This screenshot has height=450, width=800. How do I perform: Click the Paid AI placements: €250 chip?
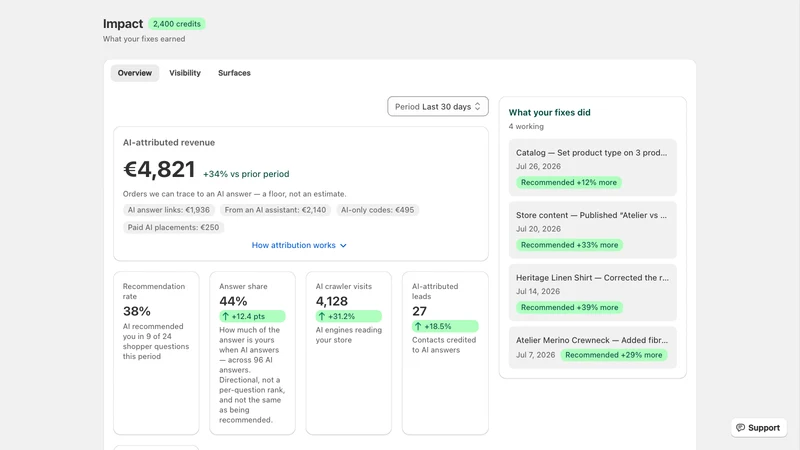point(173,227)
